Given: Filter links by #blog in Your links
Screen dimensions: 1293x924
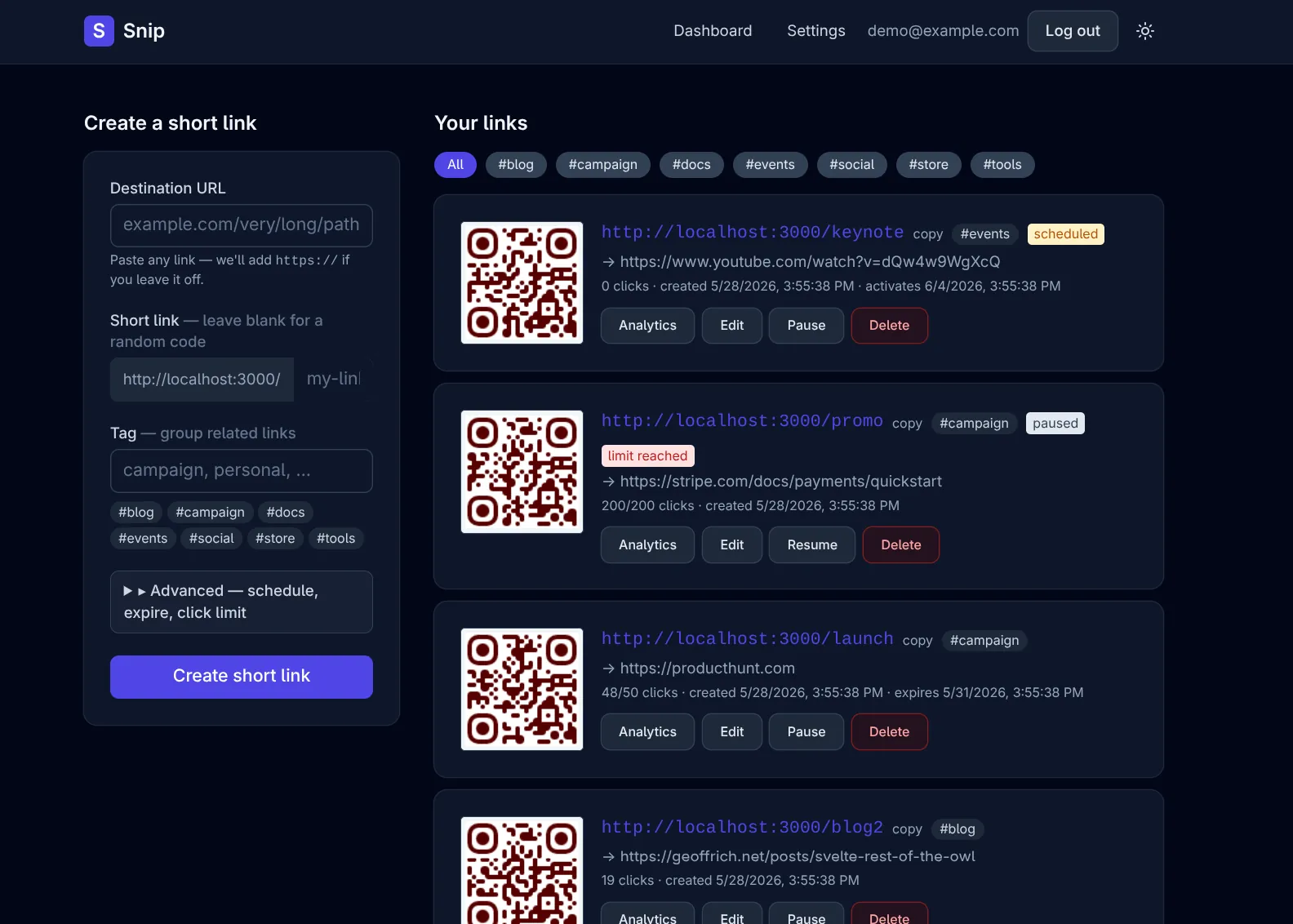Looking at the screenshot, I should click(516, 165).
